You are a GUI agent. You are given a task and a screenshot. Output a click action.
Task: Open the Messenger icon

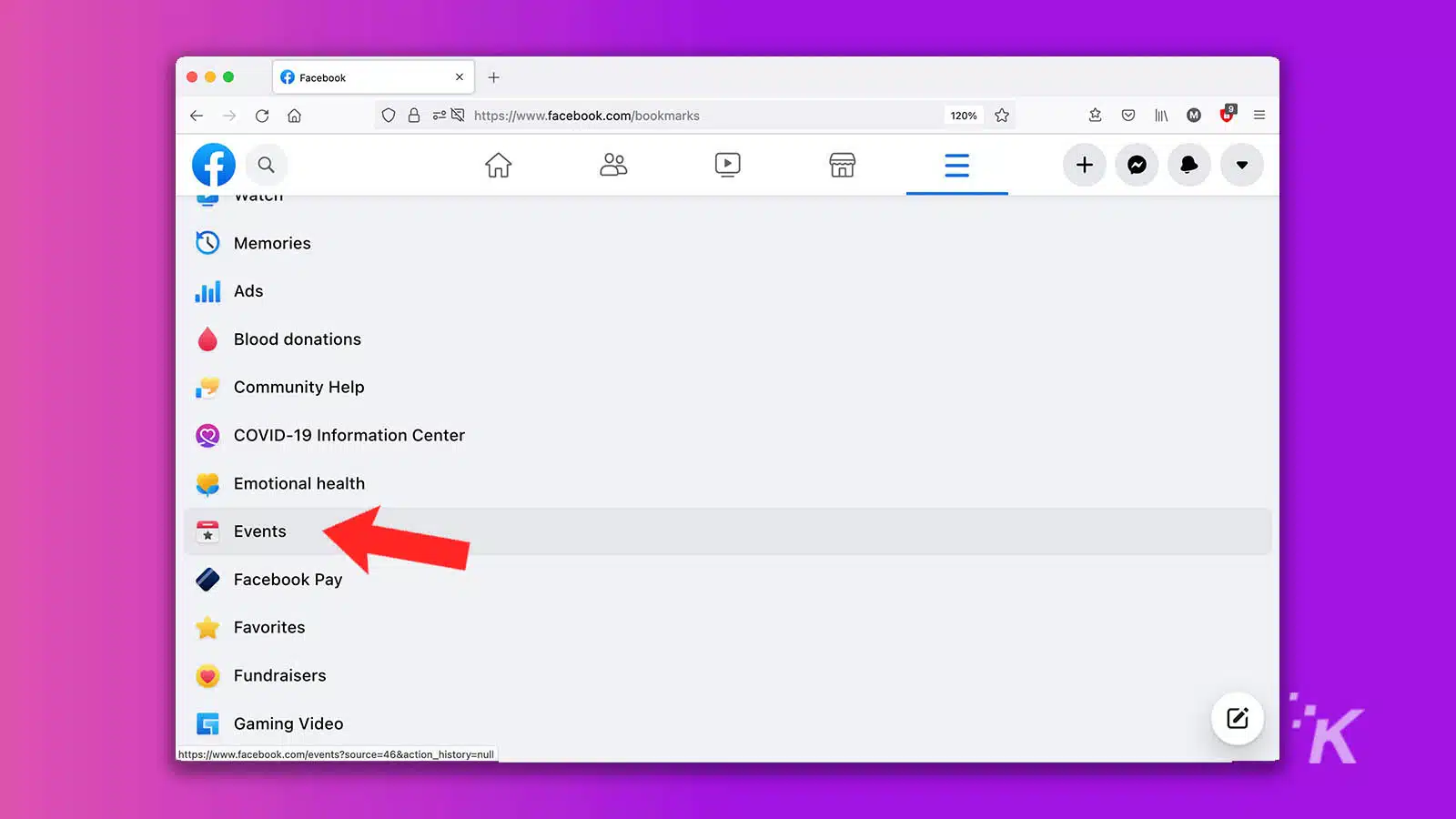click(x=1137, y=165)
